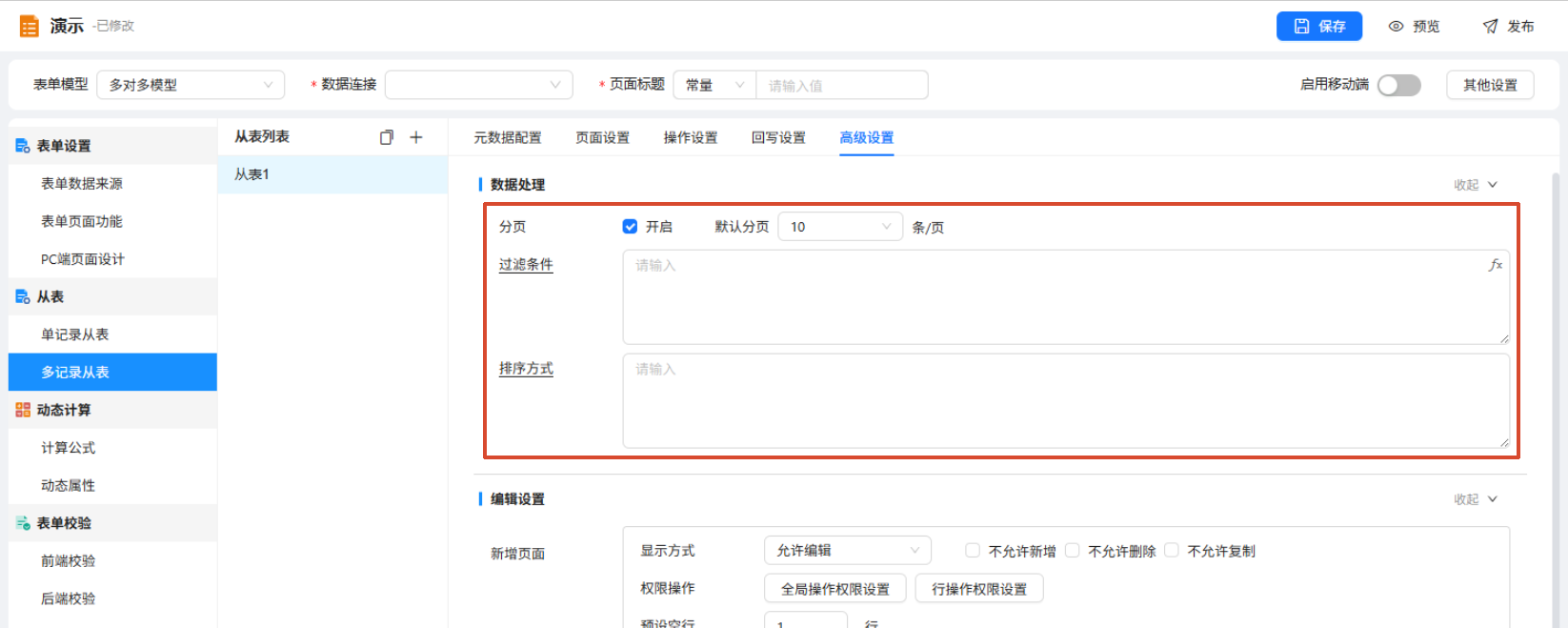Click the orange form app logo icon
The image size is (1568, 628).
click(30, 26)
